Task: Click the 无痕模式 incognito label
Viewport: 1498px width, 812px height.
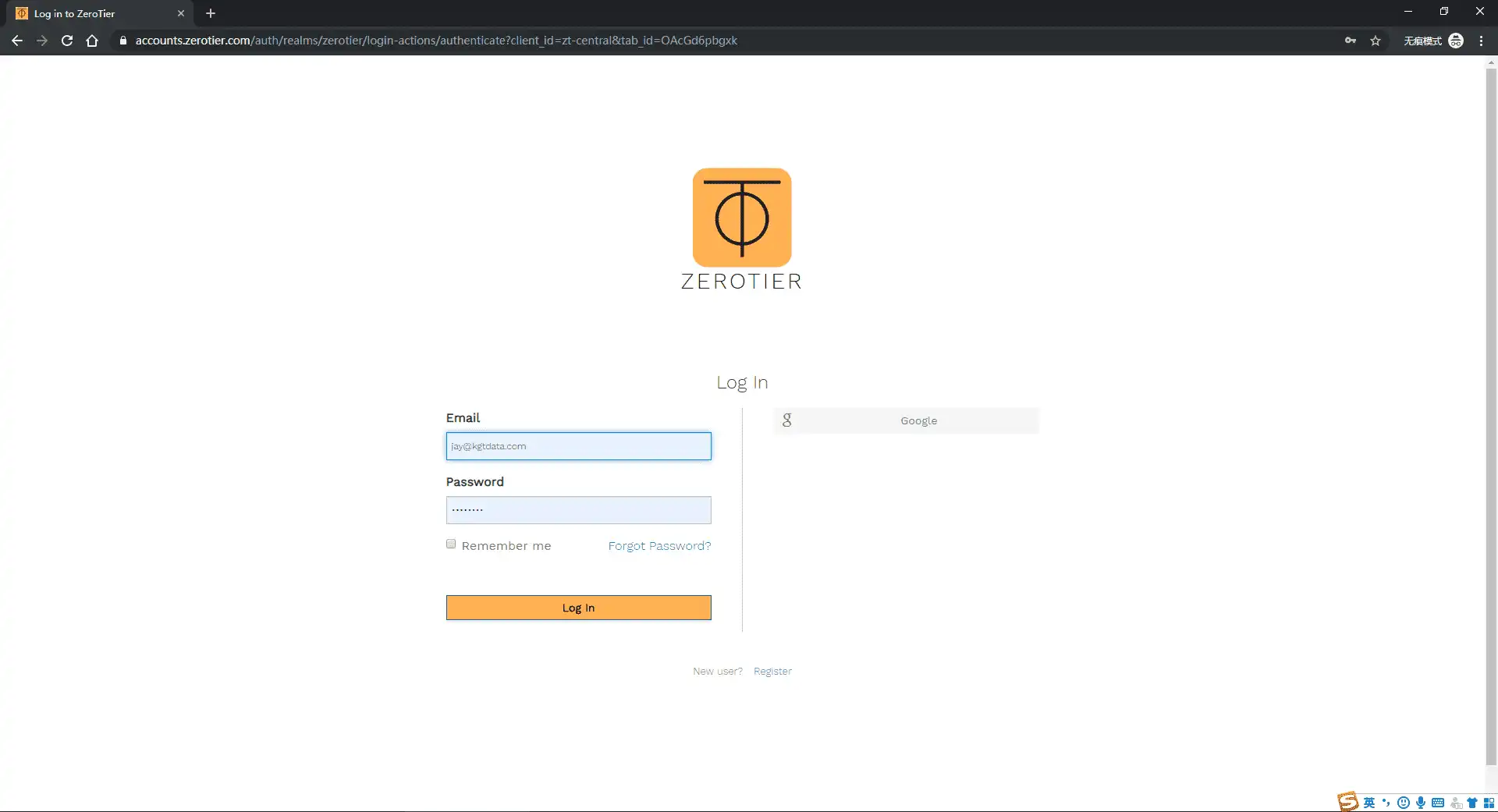Action: pyautogui.click(x=1422, y=41)
